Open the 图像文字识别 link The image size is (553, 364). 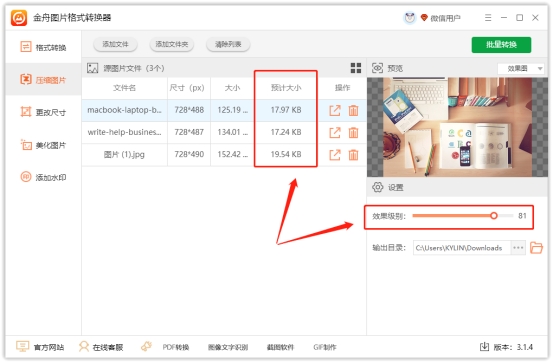click(228, 347)
